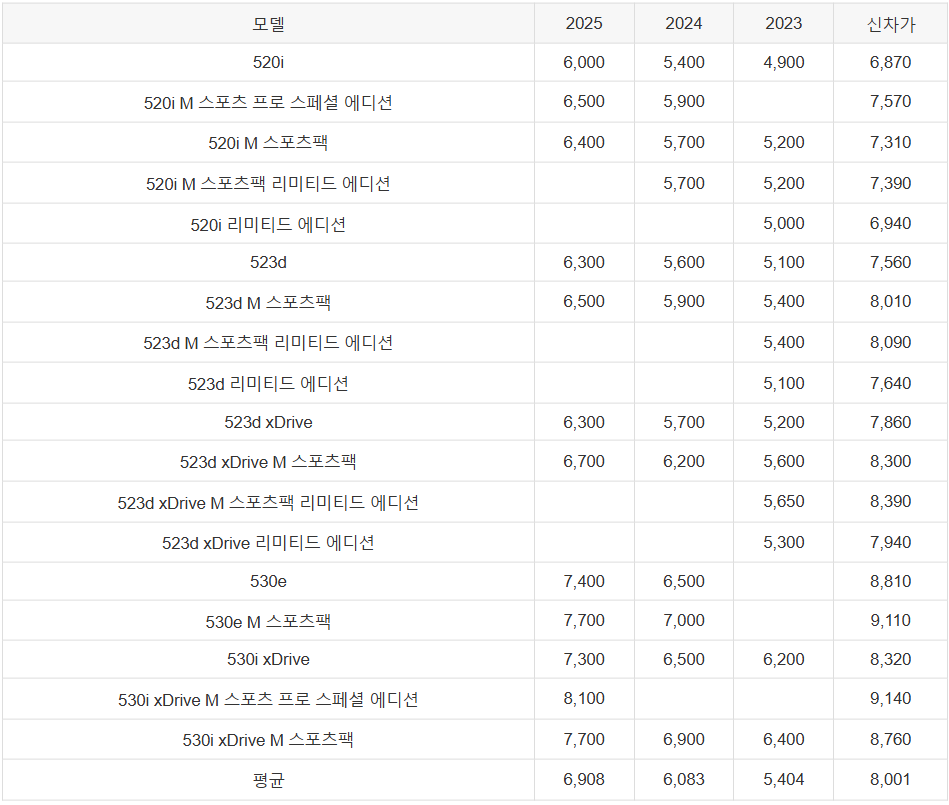The height and width of the screenshot is (805, 949).
Task: Select the 520i 리미티드 에디션 cell
Action: [268, 225]
